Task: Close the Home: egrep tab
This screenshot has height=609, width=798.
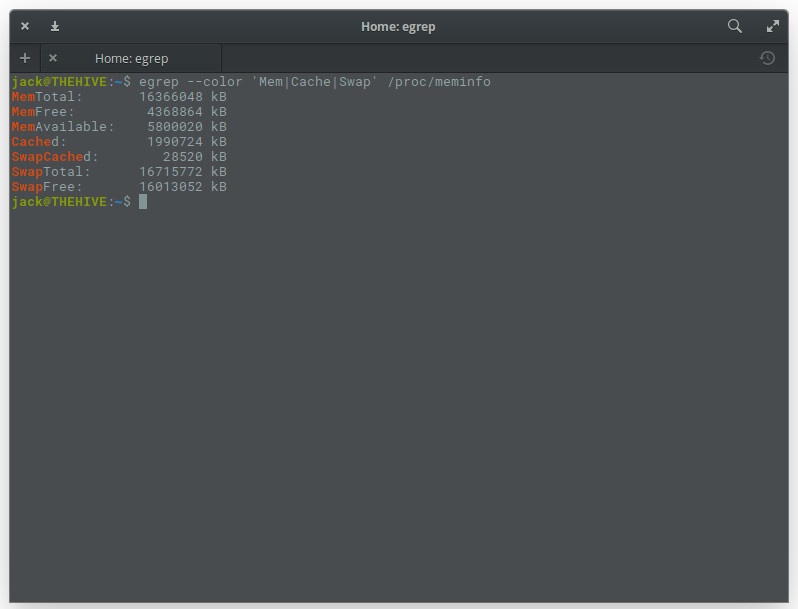Action: point(53,58)
